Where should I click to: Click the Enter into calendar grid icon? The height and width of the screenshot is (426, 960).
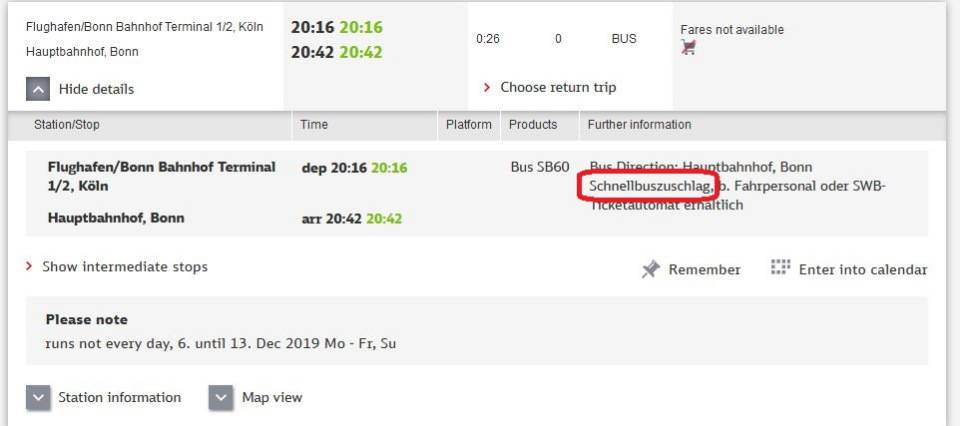click(781, 268)
